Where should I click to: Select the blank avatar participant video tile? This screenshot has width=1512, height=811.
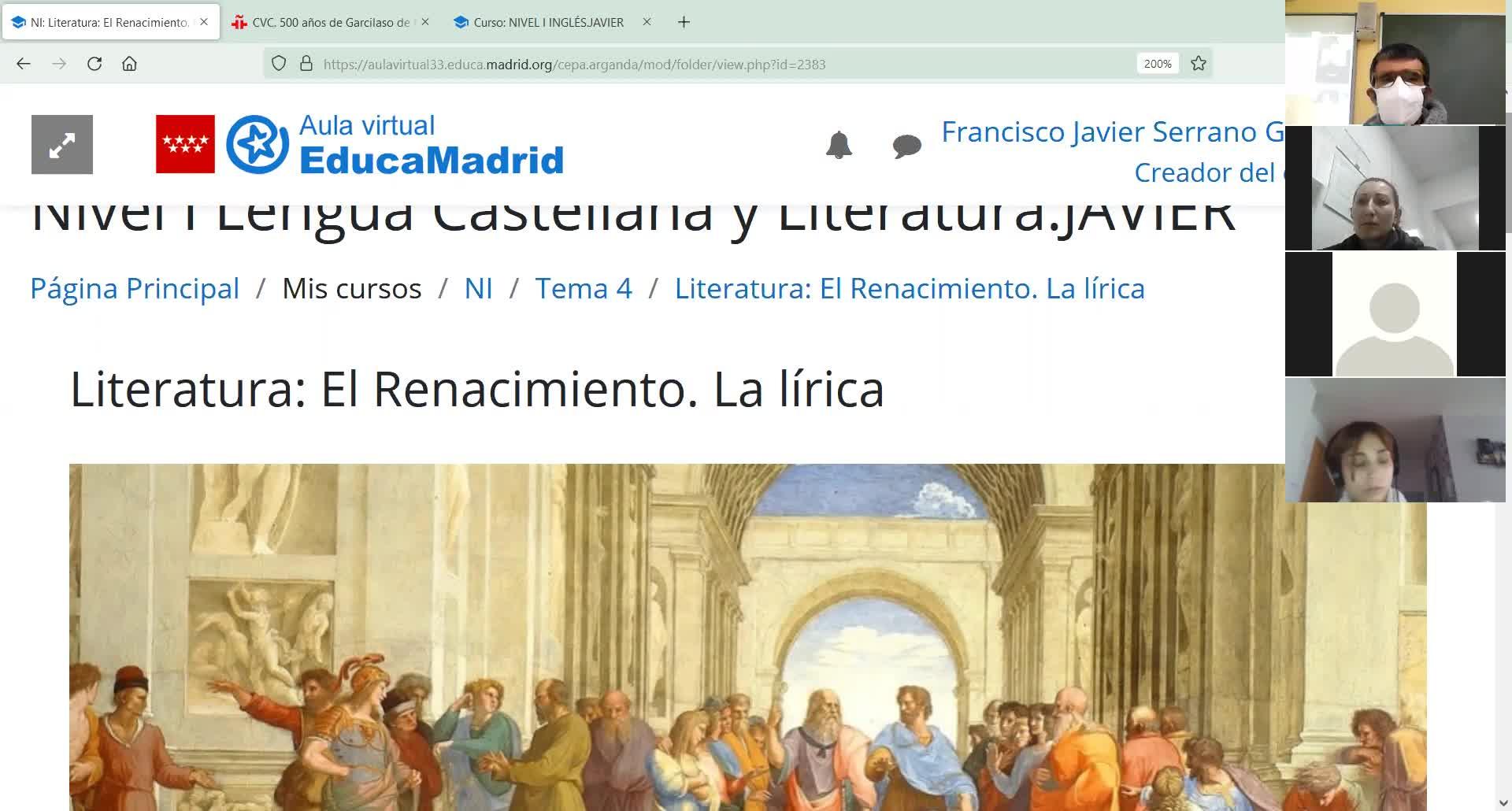(x=1395, y=314)
